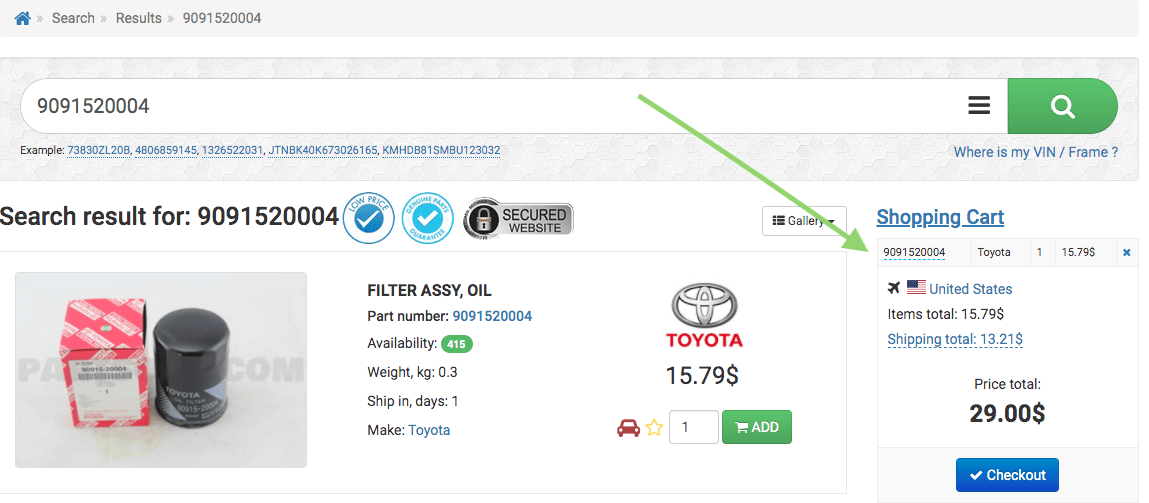1149x503 pixels.
Task: Add the oil filter to cart
Action: [757, 427]
